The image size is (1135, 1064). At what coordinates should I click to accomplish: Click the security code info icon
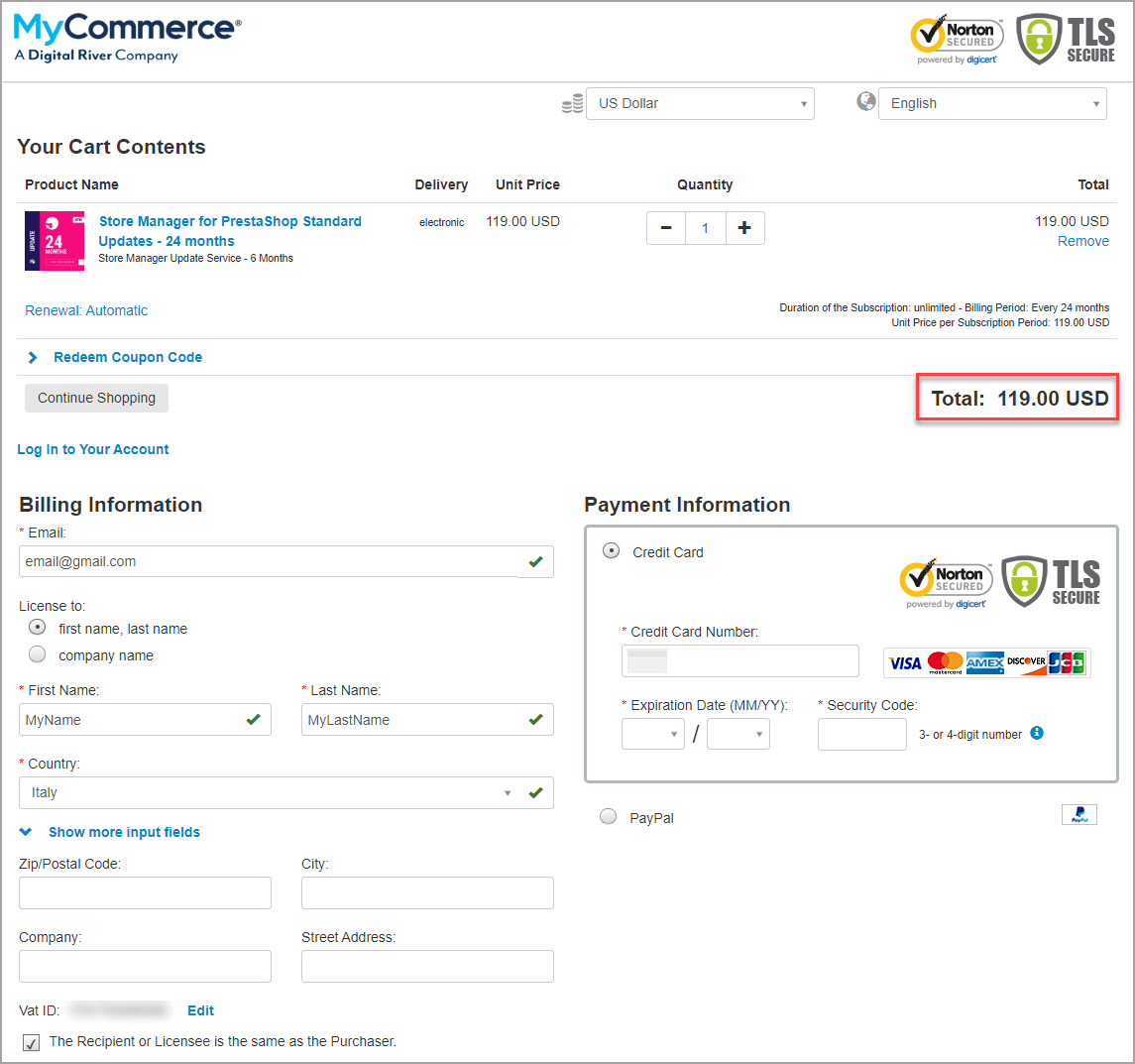[x=1037, y=733]
